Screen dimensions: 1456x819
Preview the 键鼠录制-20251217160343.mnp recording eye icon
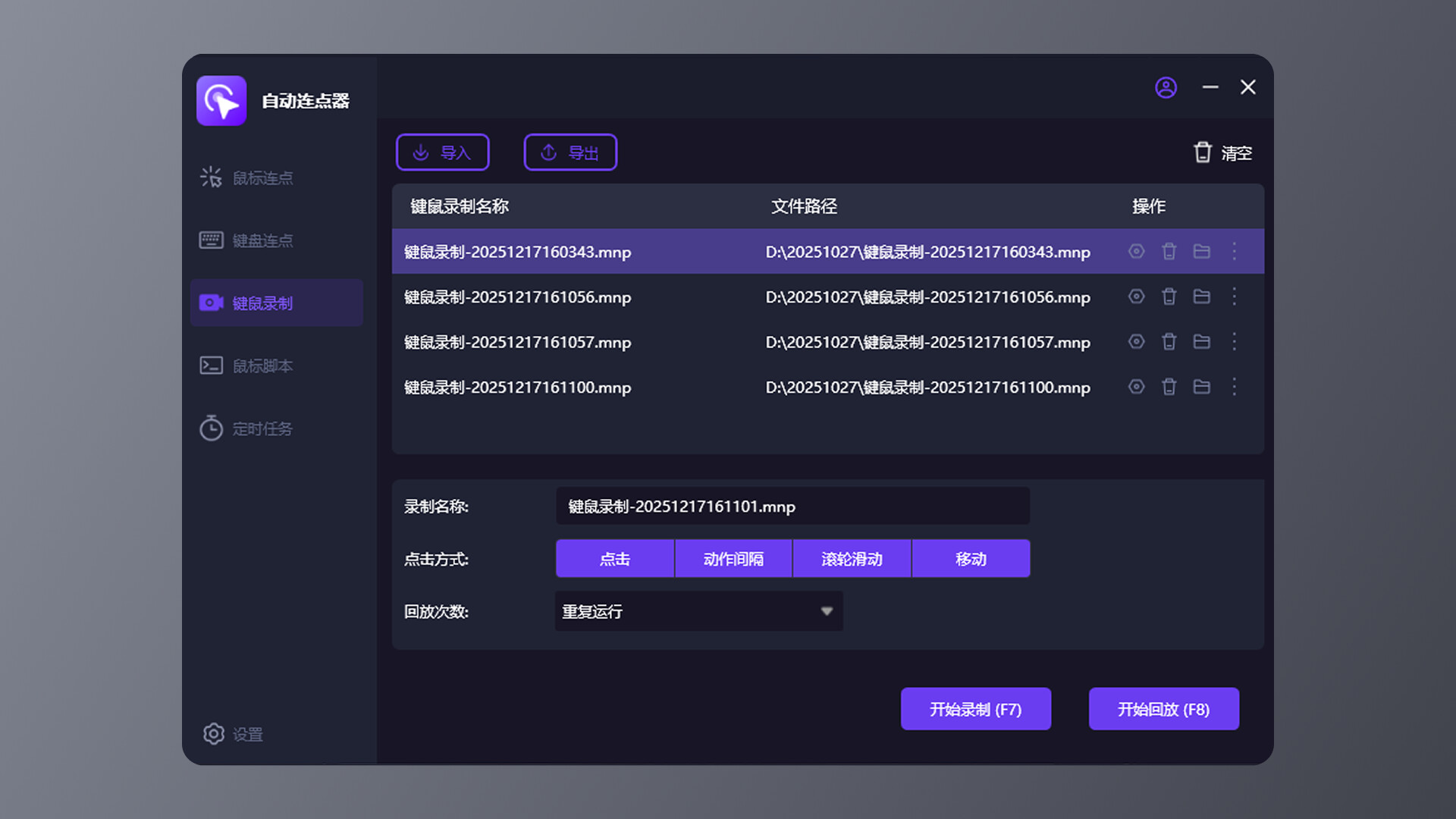[1136, 252]
